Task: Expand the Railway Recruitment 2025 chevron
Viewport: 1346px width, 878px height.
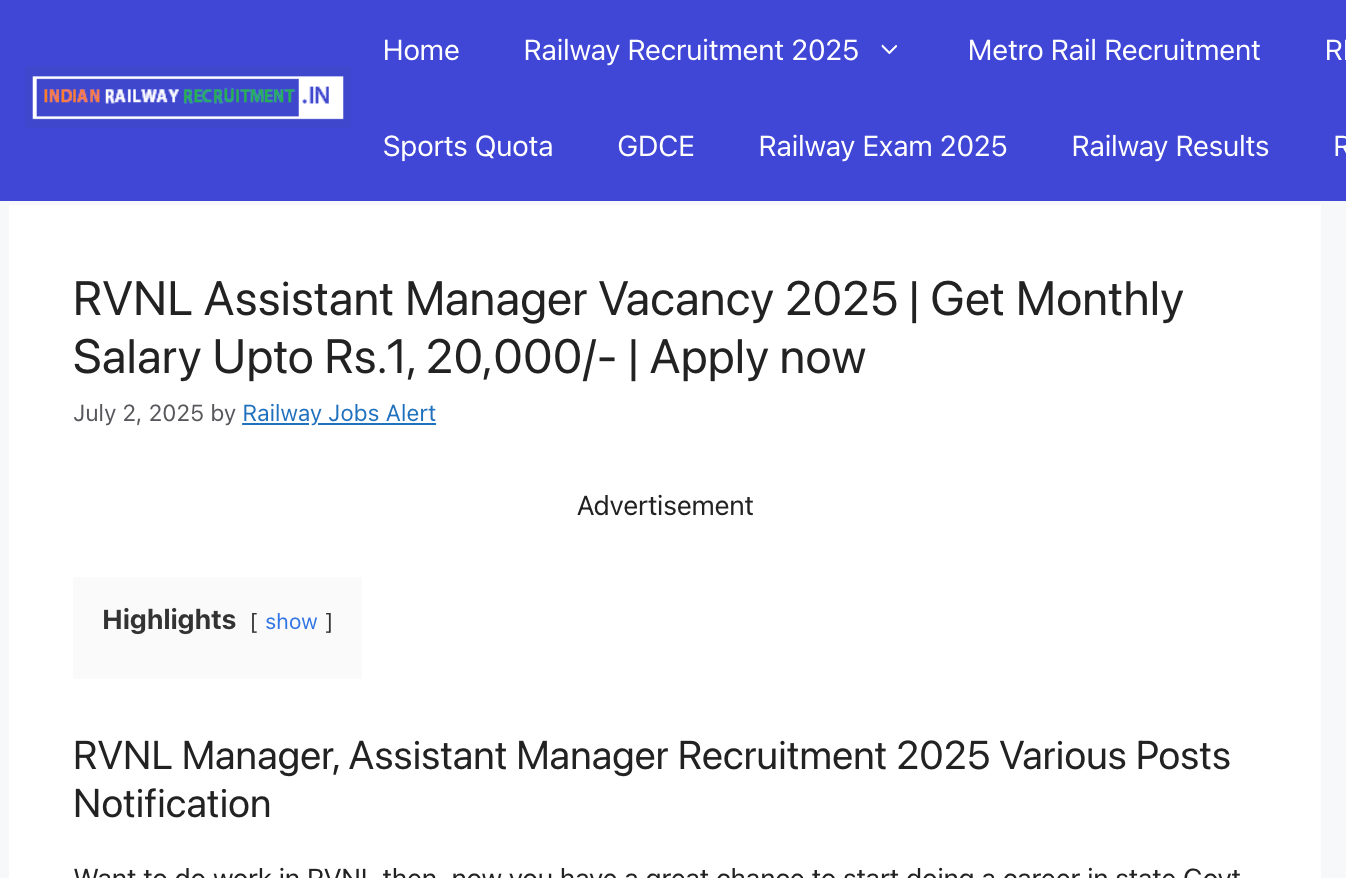Action: [889, 50]
